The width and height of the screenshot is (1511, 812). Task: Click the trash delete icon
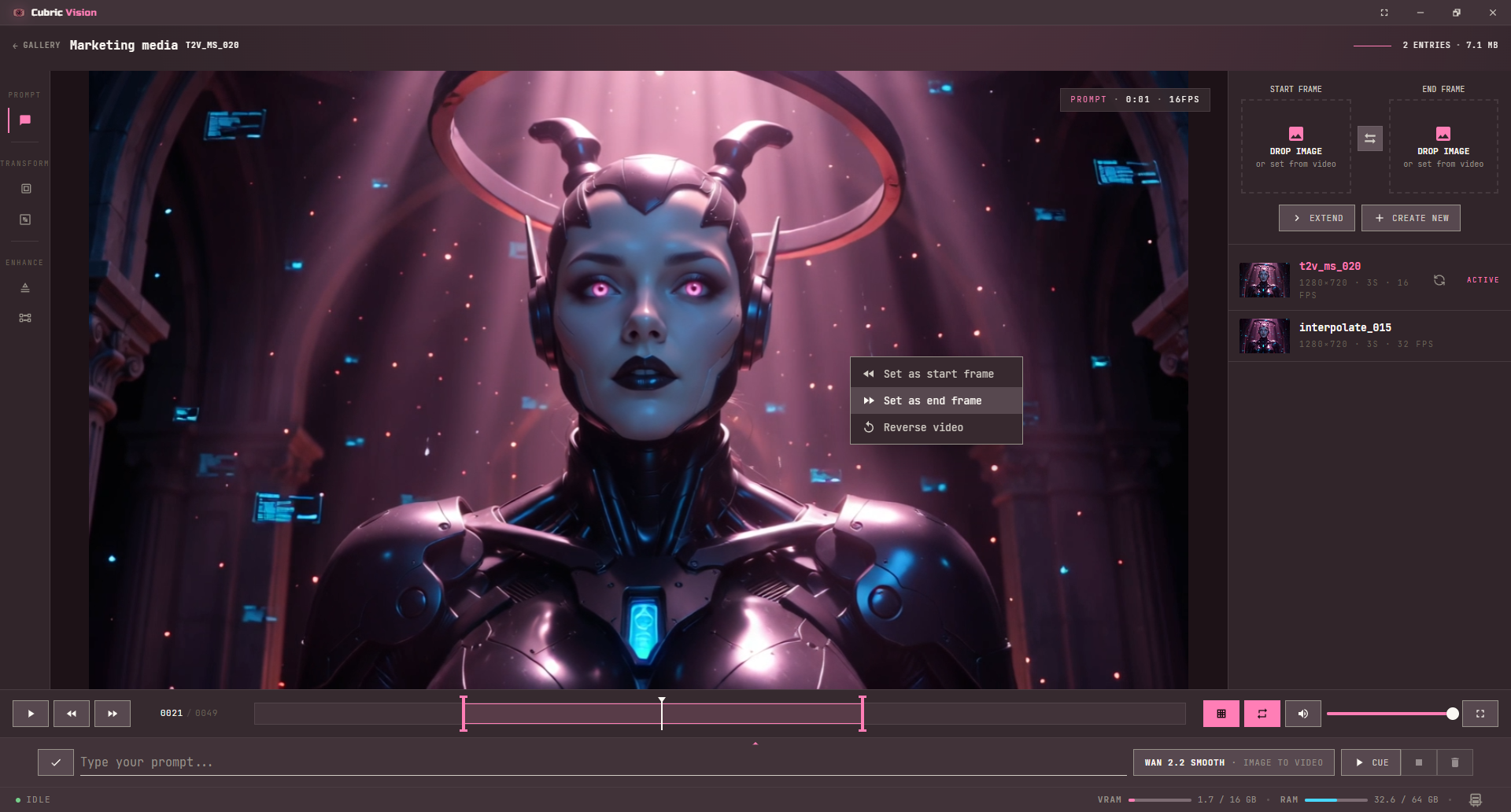pyautogui.click(x=1455, y=762)
